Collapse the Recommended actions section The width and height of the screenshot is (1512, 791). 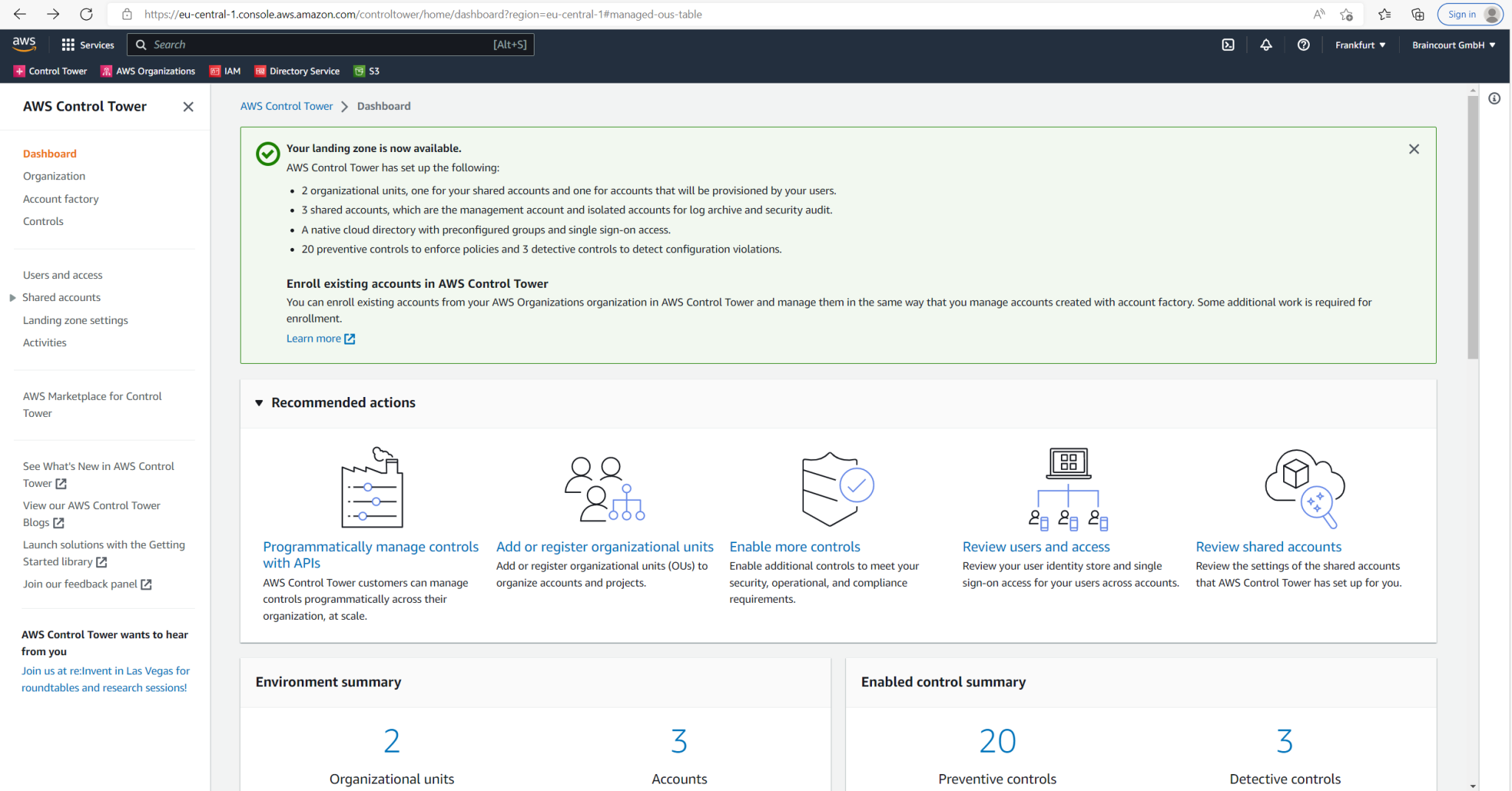259,403
